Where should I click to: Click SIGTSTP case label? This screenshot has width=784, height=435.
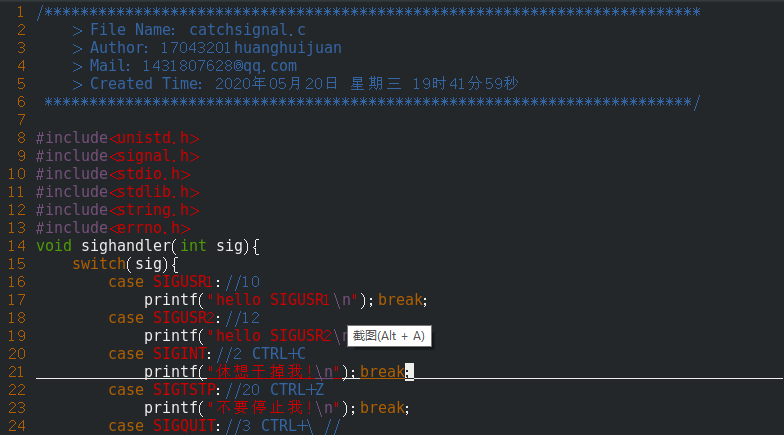tap(184, 390)
